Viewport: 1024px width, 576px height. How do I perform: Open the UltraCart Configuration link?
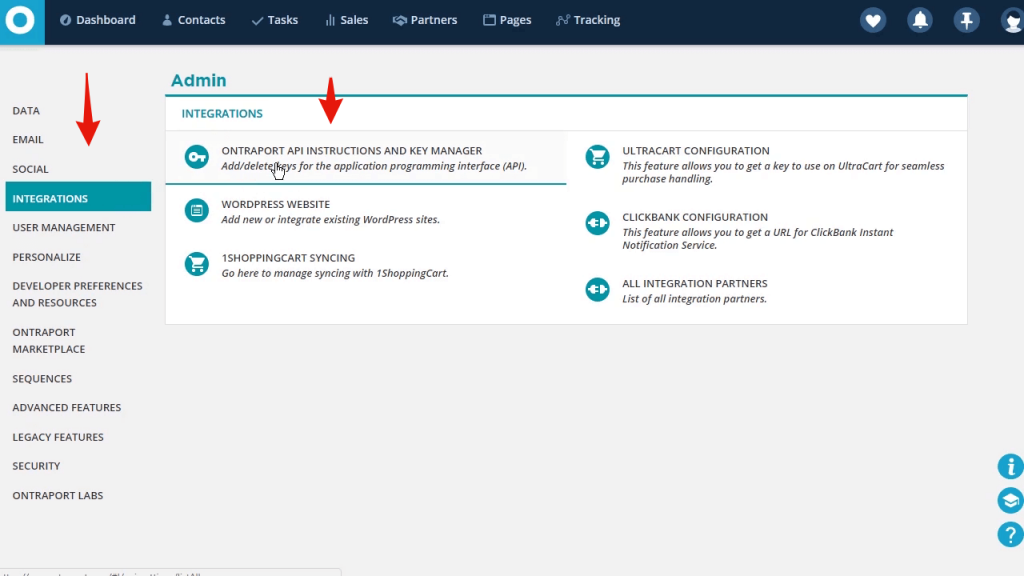pos(696,151)
